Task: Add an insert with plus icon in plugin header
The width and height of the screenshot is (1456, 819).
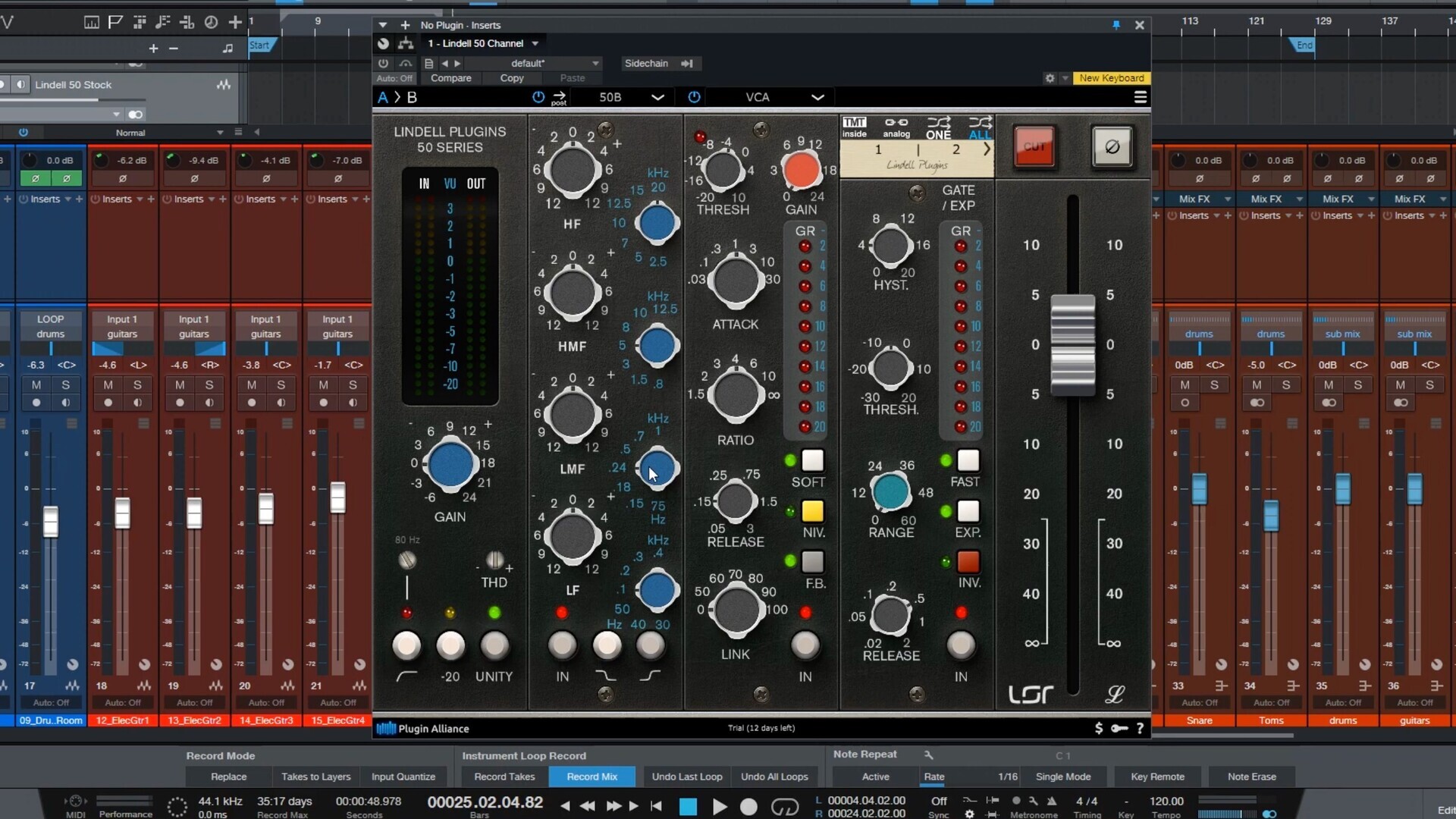Action: pos(405,25)
